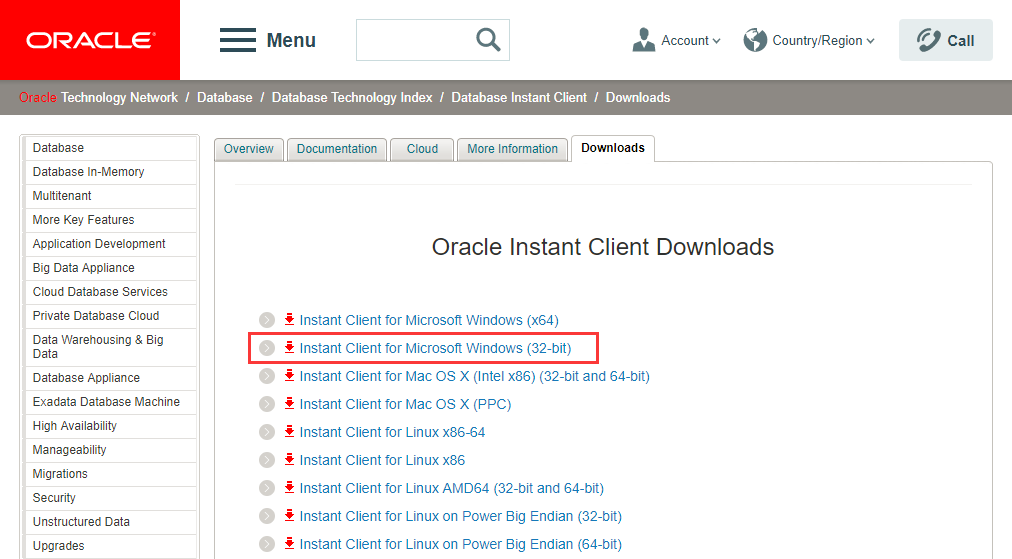The image size is (1012, 559).
Task: Expand the Account dropdown chevron
Action: pyautogui.click(x=716, y=41)
